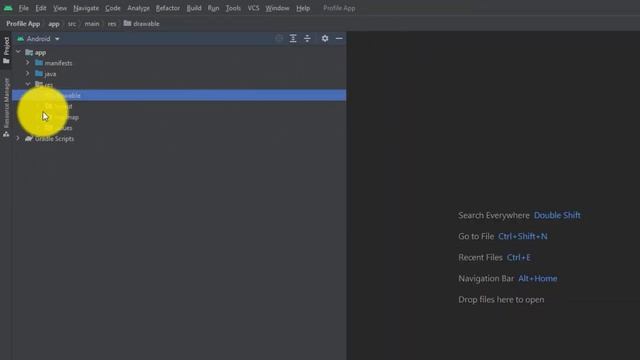This screenshot has height=360, width=640.
Task: Click the Double Shift shortcut hint
Action: tap(557, 215)
